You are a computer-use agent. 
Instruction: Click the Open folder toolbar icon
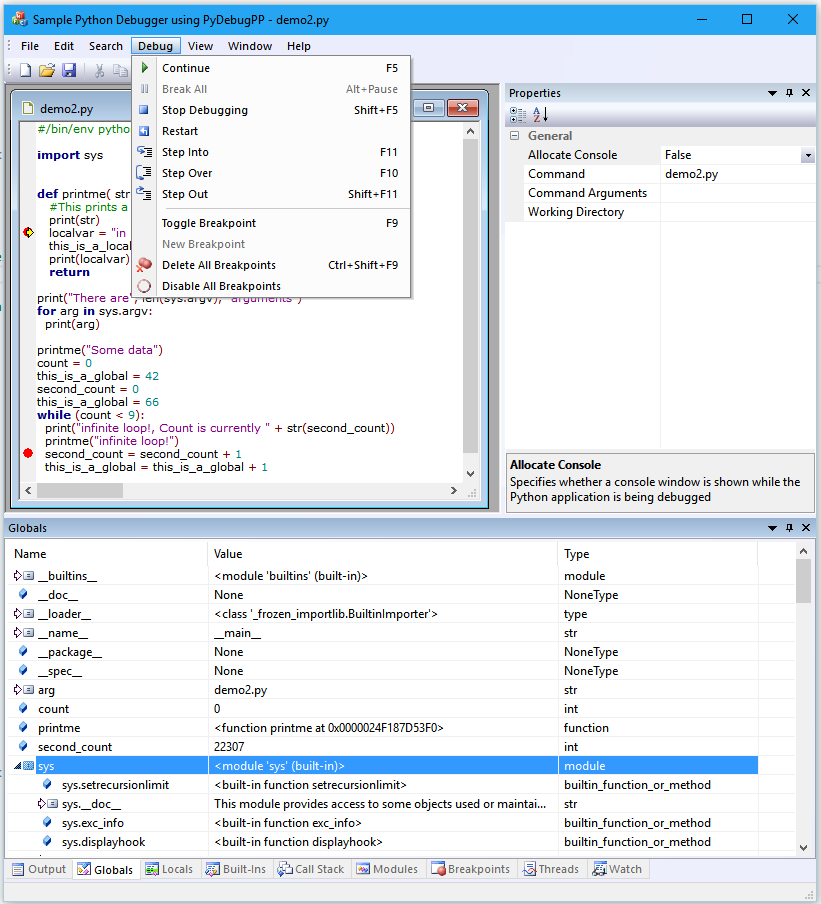click(47, 70)
